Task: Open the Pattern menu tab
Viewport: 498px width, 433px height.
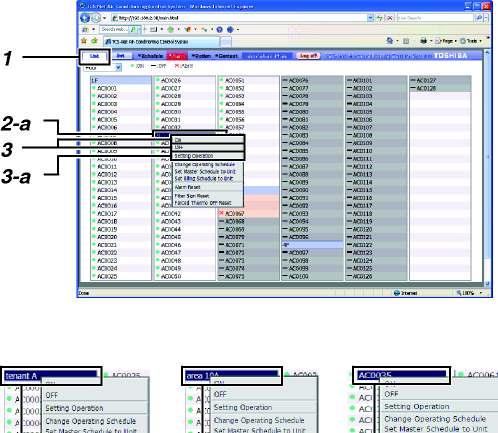Action: coord(201,56)
